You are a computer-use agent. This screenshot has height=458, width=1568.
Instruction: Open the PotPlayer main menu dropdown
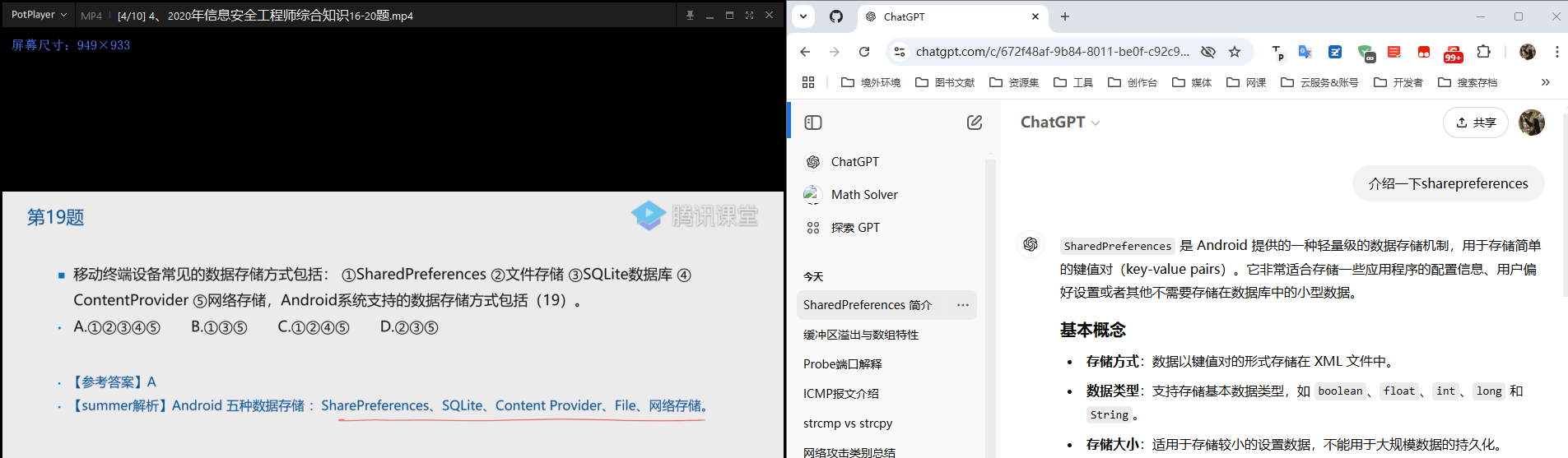39,15
